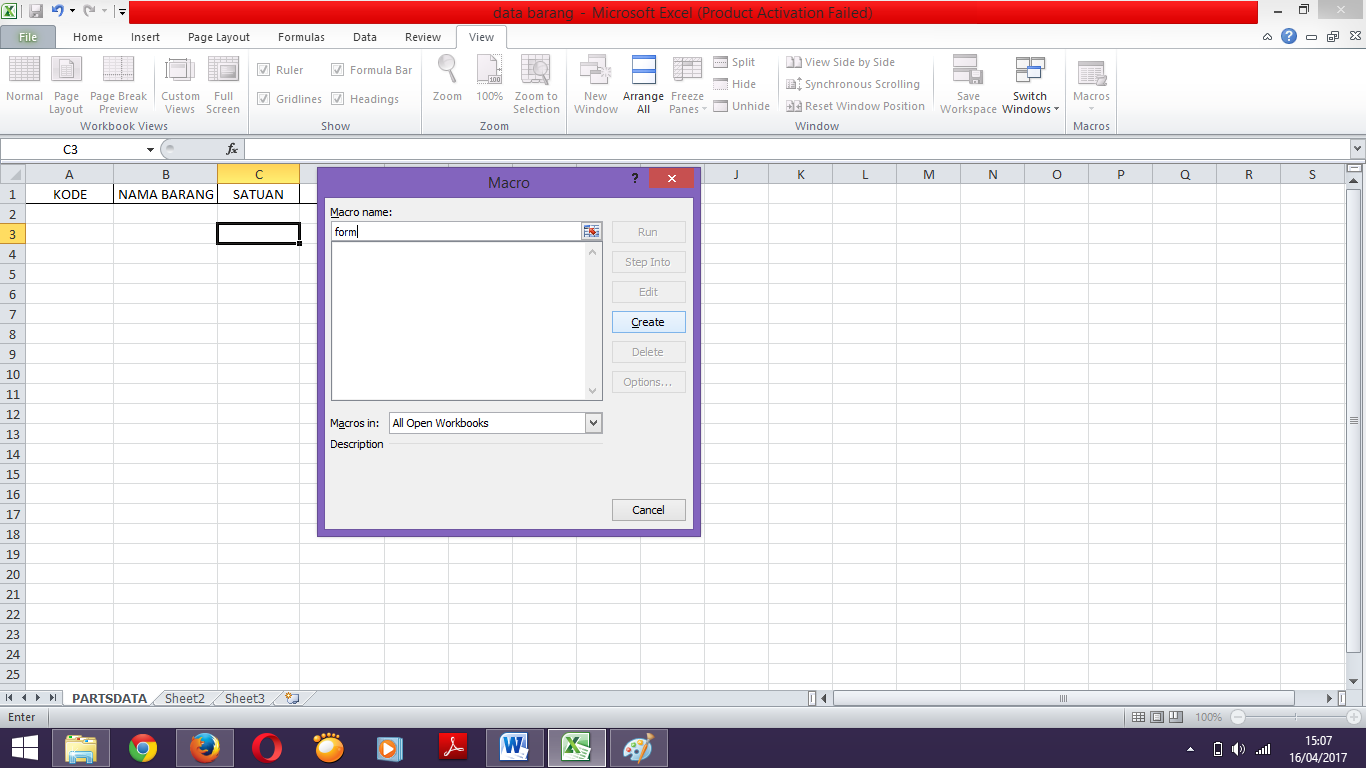Open Firefox from the taskbar
1366x768 pixels.
(205, 747)
